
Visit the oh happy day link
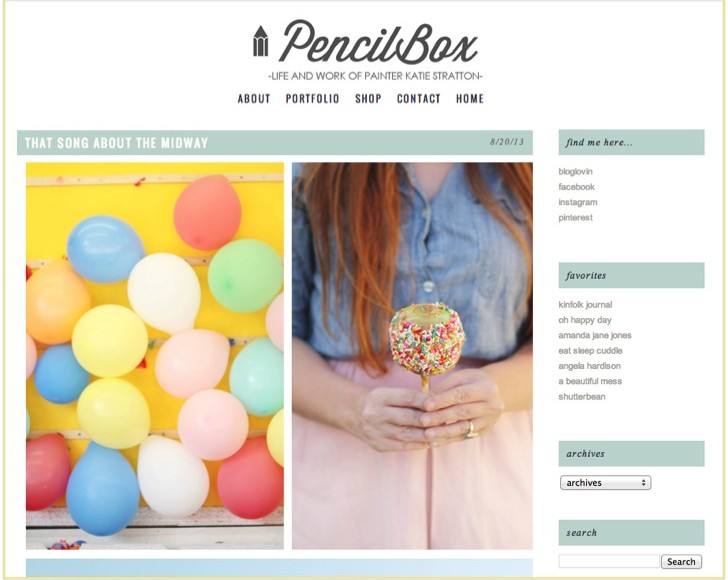(x=585, y=320)
